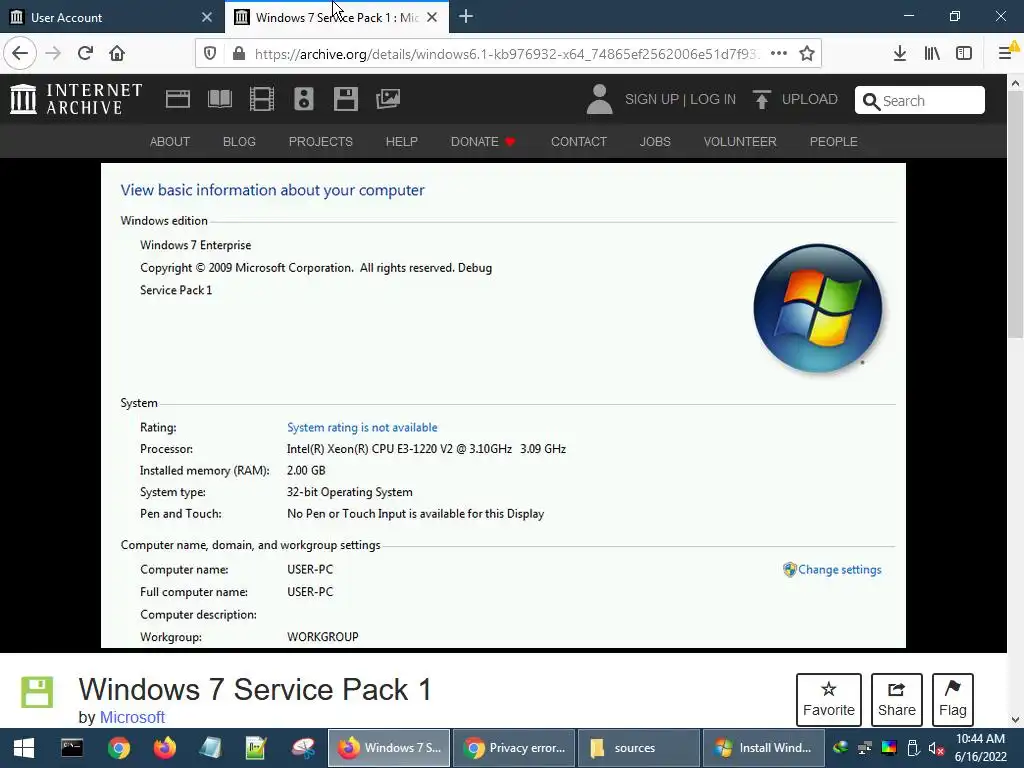Click the Share button
Screen dimensions: 1024x768
click(x=897, y=699)
